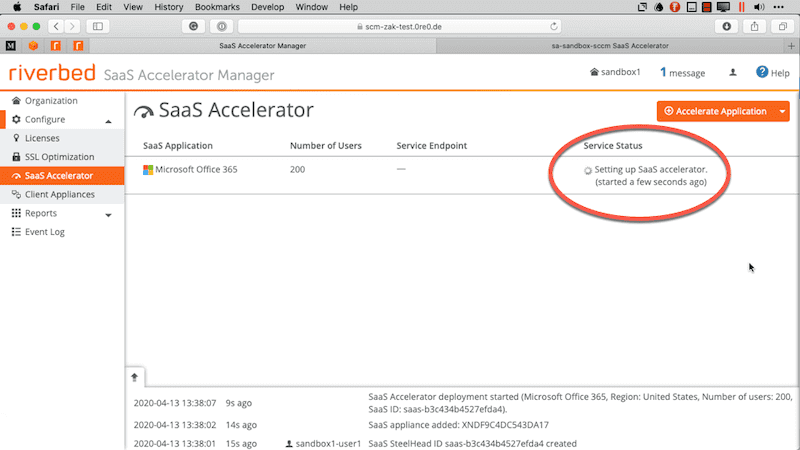
Task: Click the Event Log list icon
Action: tap(16, 232)
